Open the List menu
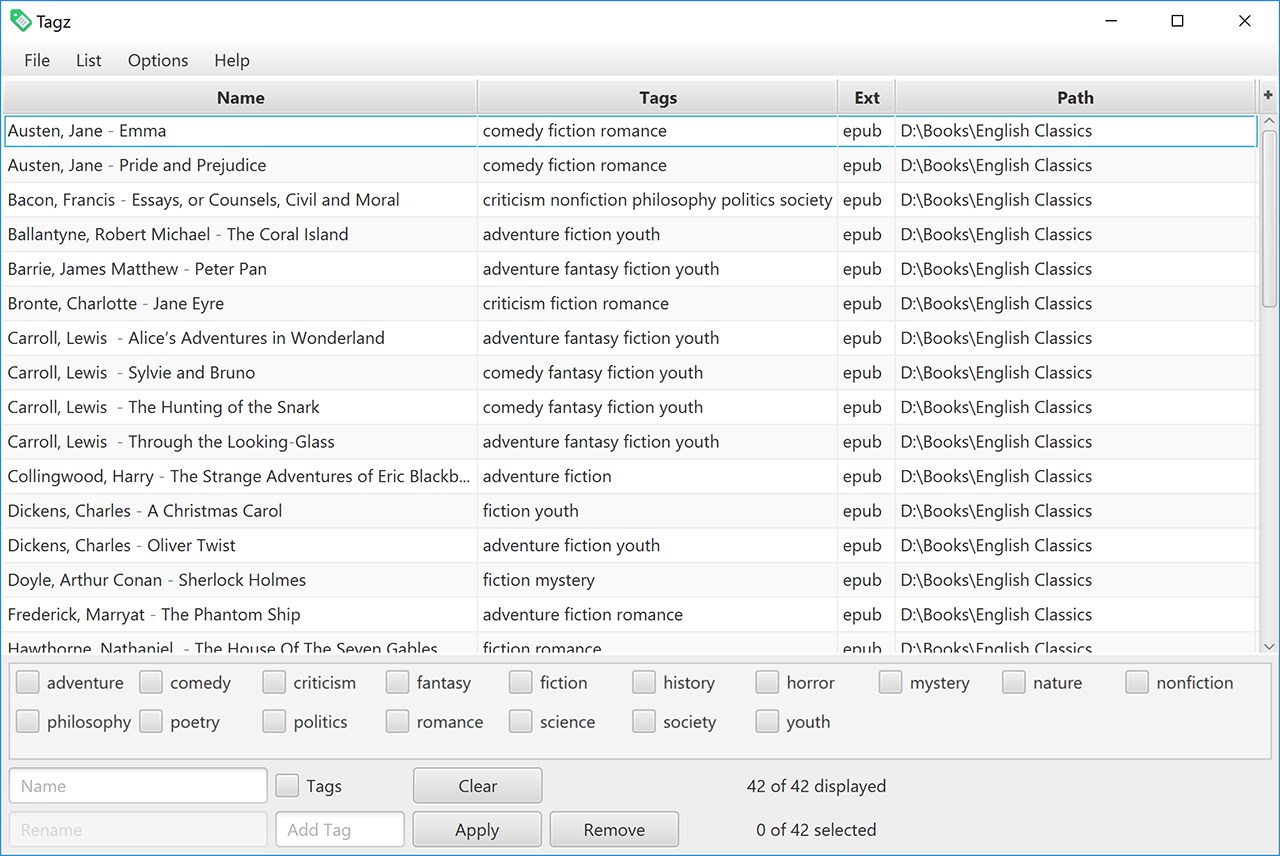The image size is (1280, 856). [89, 60]
